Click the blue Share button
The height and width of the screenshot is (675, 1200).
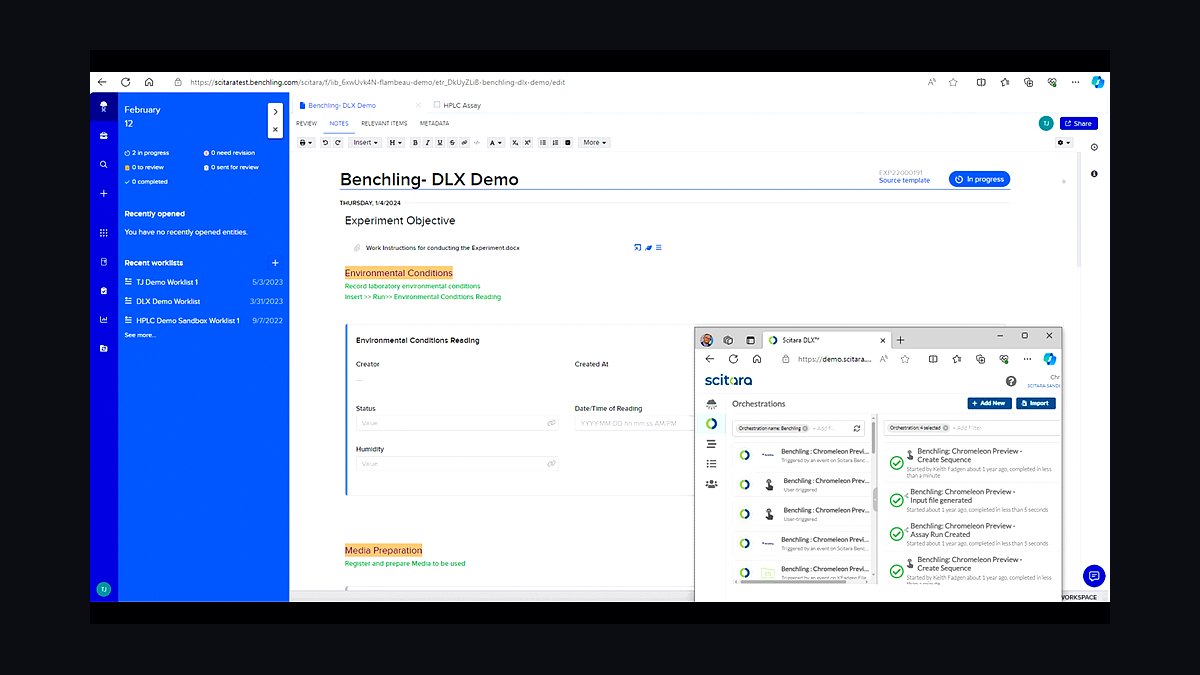coord(1078,124)
